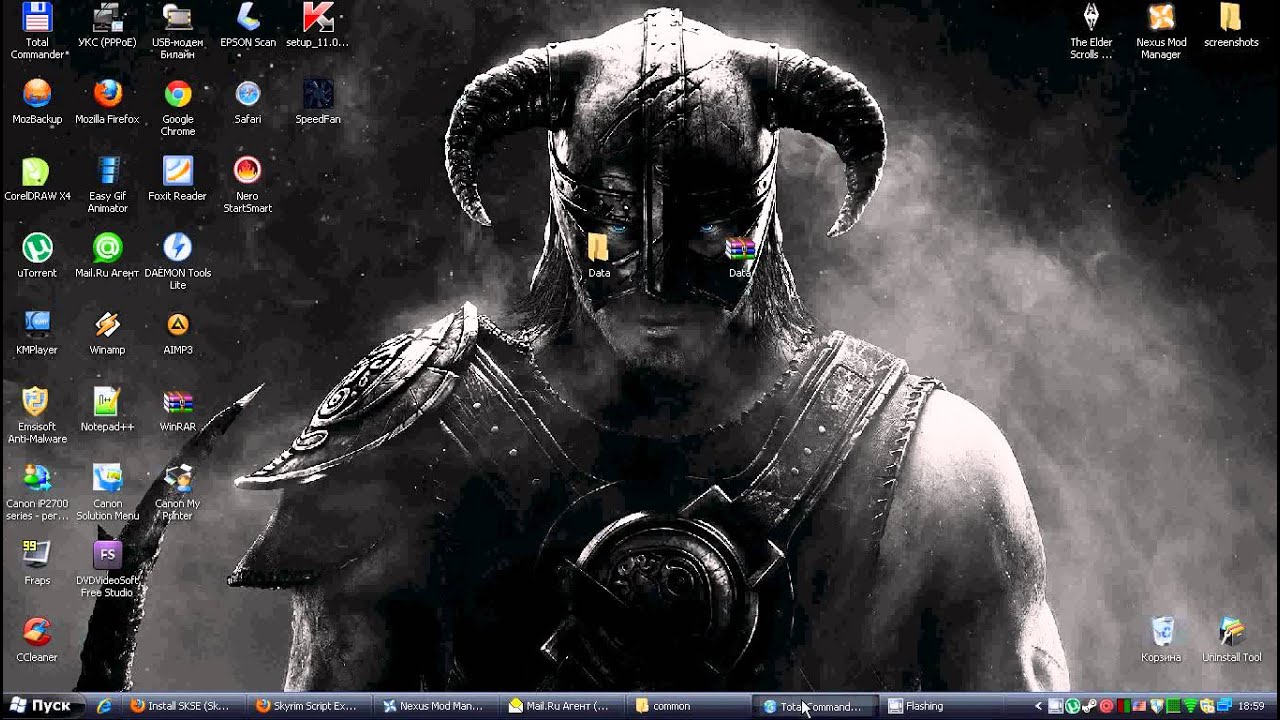Open Canon iP2700 series printer shortcut

37,492
